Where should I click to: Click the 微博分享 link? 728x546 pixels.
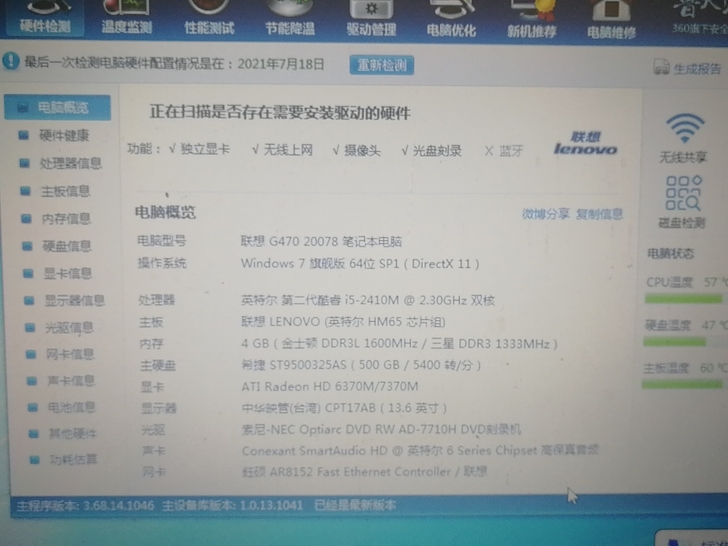pos(546,214)
